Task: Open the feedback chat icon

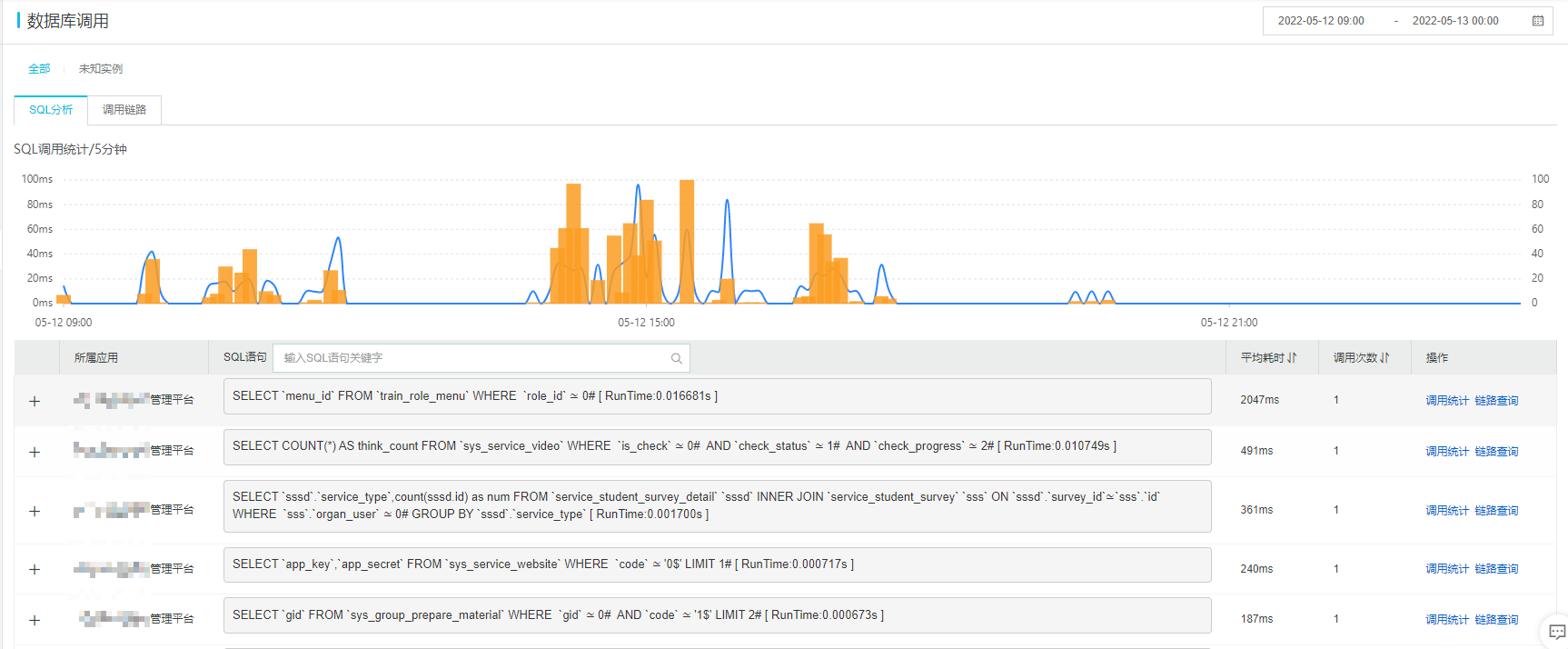Action: (1557, 632)
